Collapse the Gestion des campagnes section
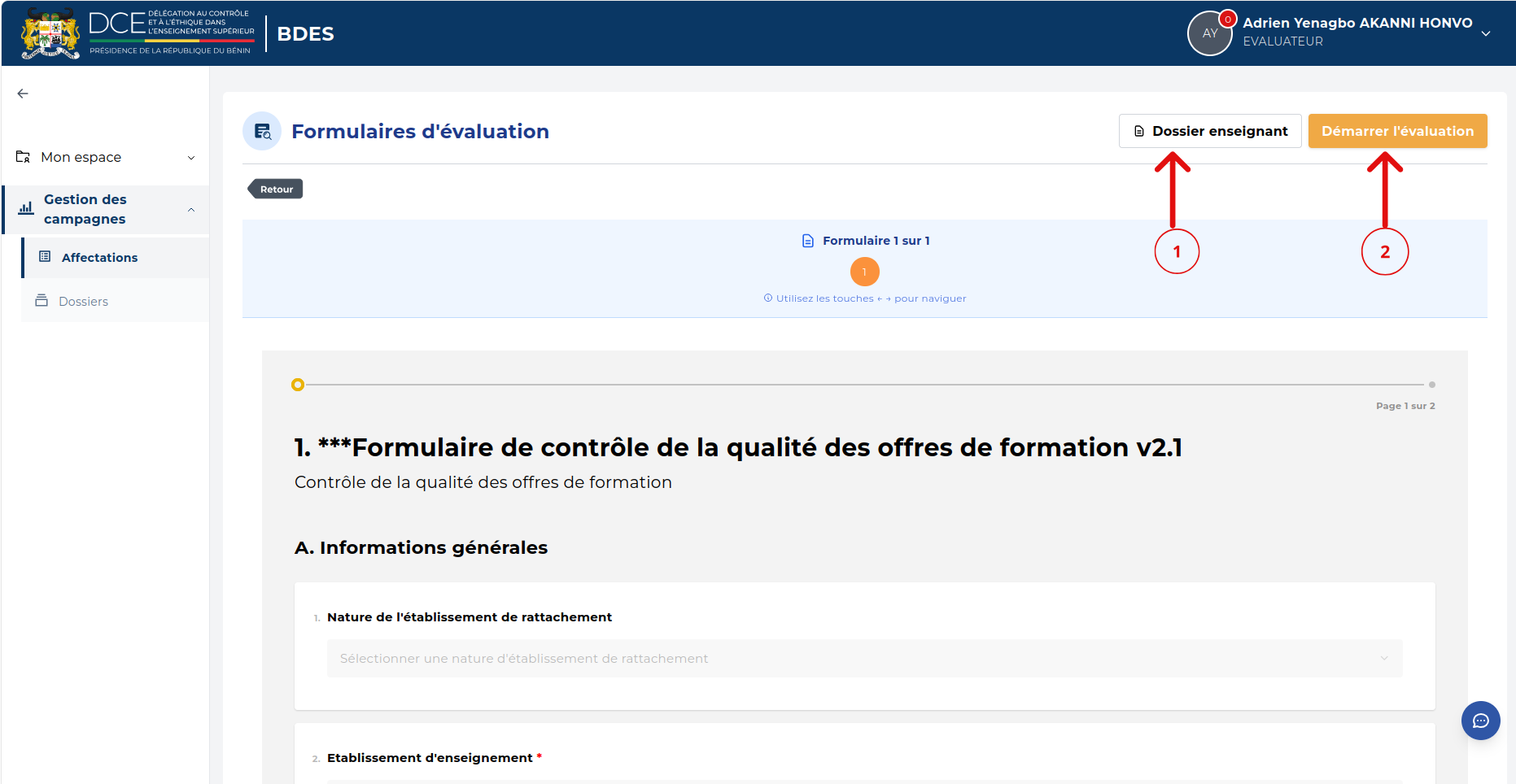Screen dimensions: 1516x784 coord(191,210)
